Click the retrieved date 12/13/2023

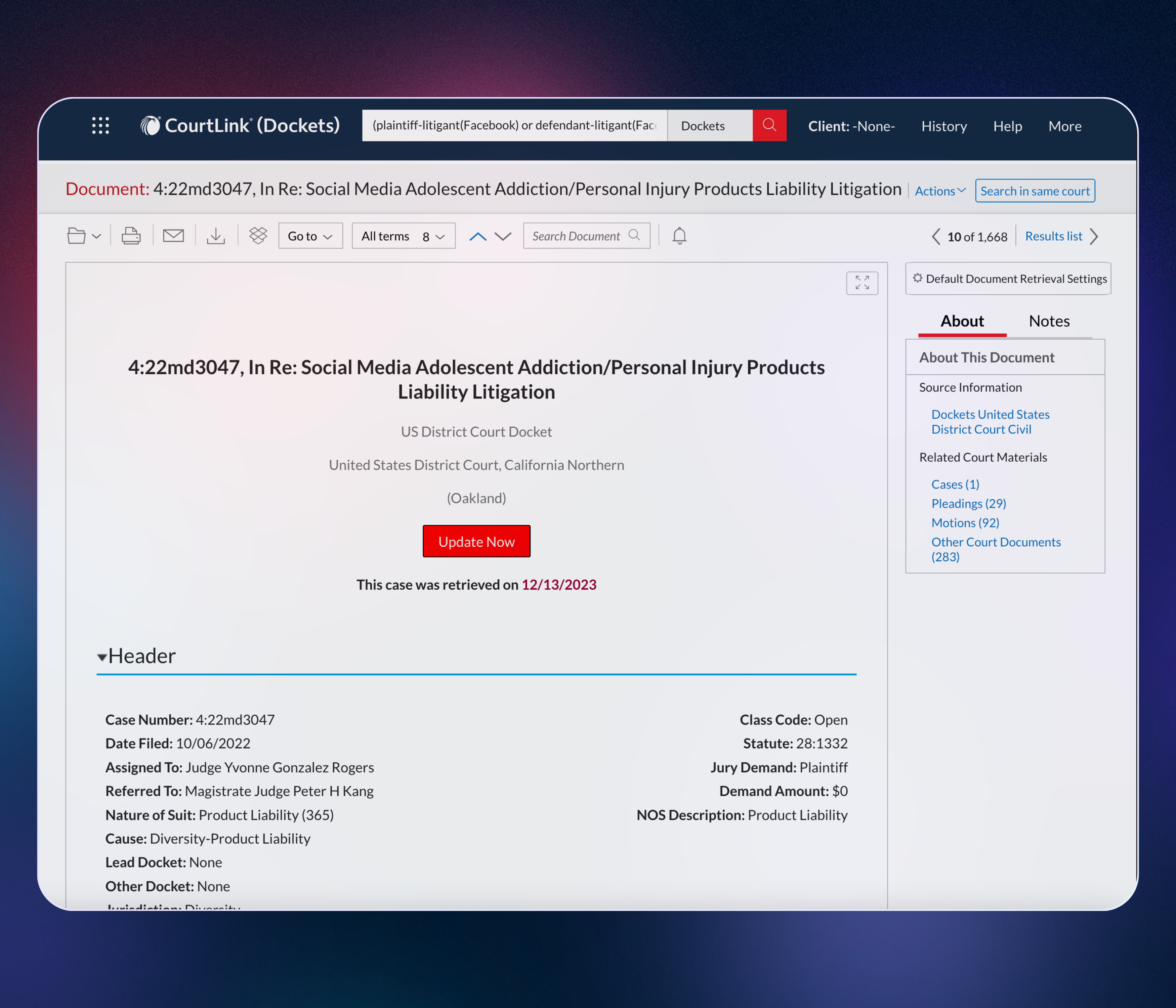coord(559,585)
